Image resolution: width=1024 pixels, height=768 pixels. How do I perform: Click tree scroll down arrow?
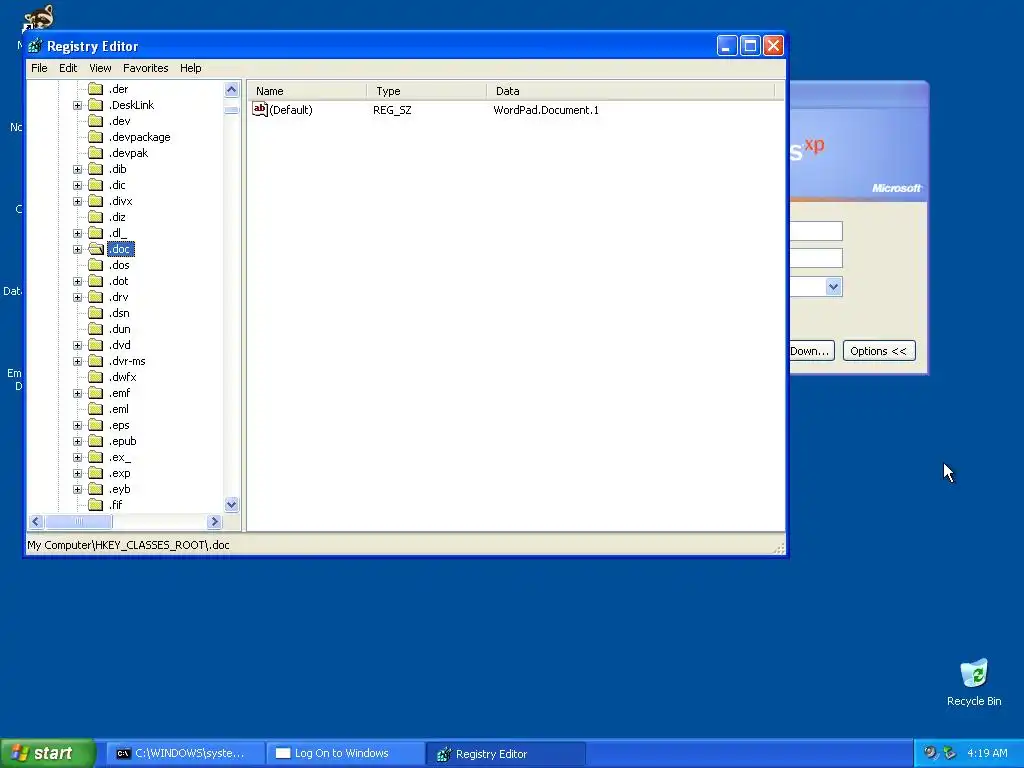pyautogui.click(x=232, y=504)
